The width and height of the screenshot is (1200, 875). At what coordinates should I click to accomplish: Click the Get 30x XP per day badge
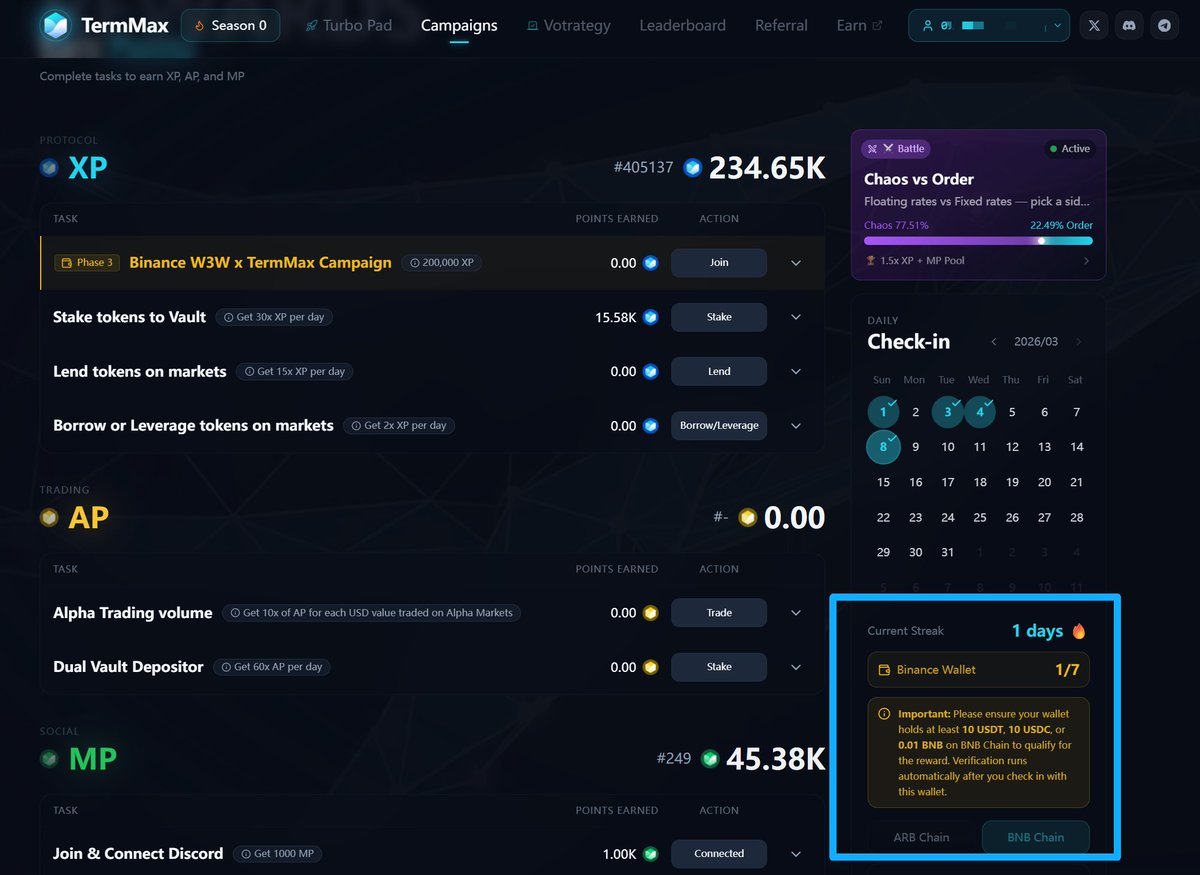[275, 317]
